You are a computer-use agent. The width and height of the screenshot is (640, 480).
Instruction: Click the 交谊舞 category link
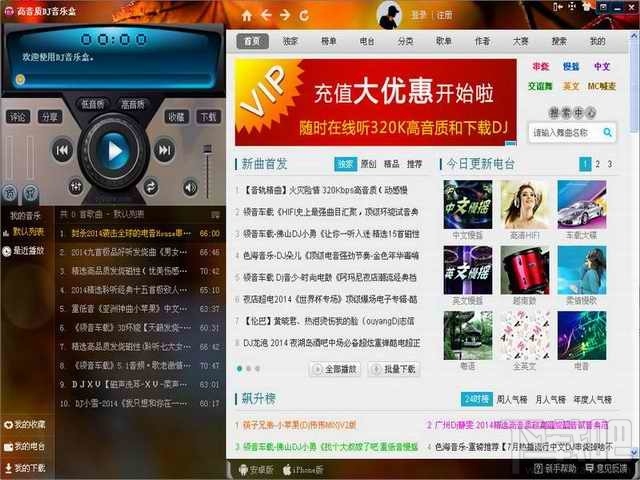tap(540, 86)
